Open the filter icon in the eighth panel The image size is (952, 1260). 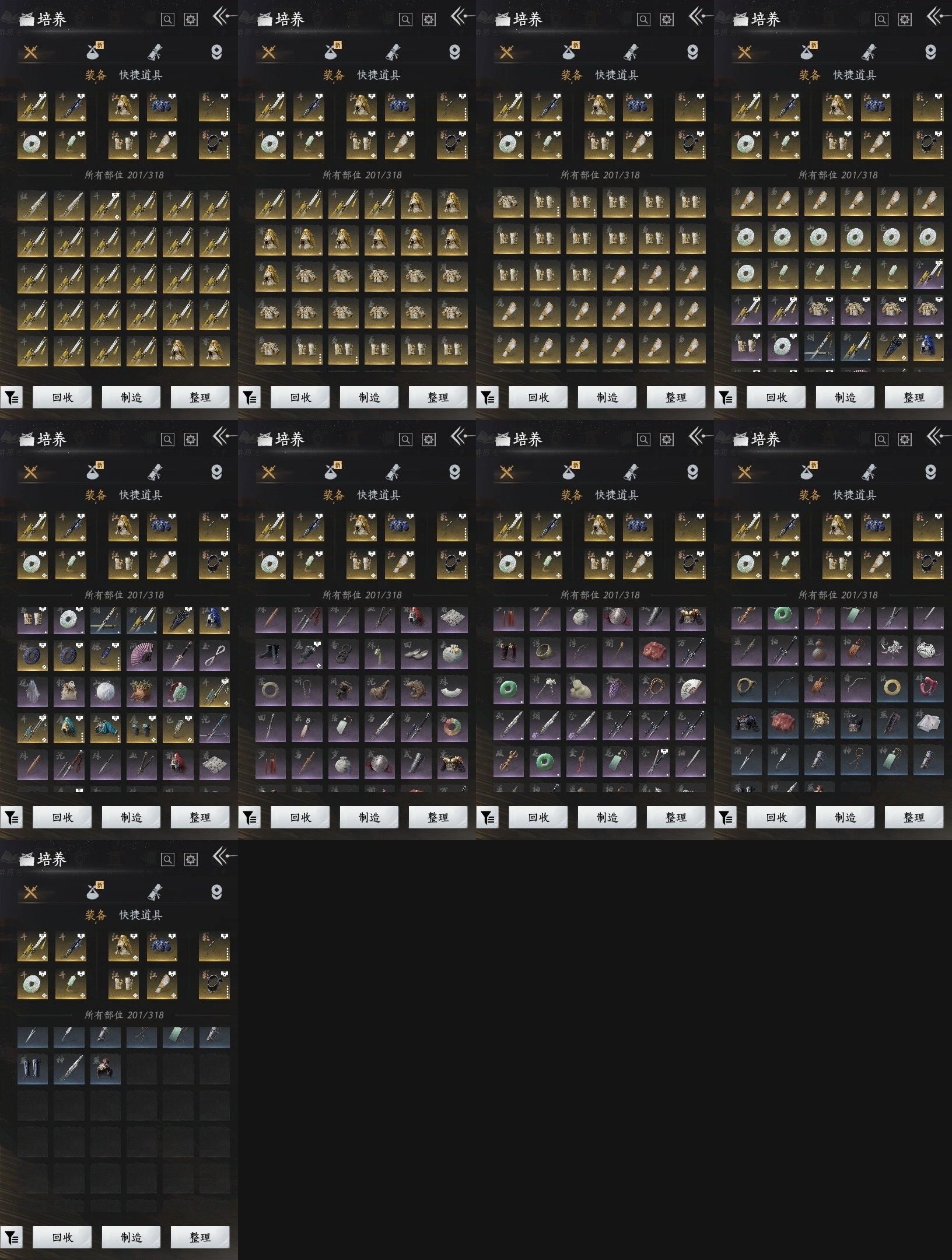point(725,818)
